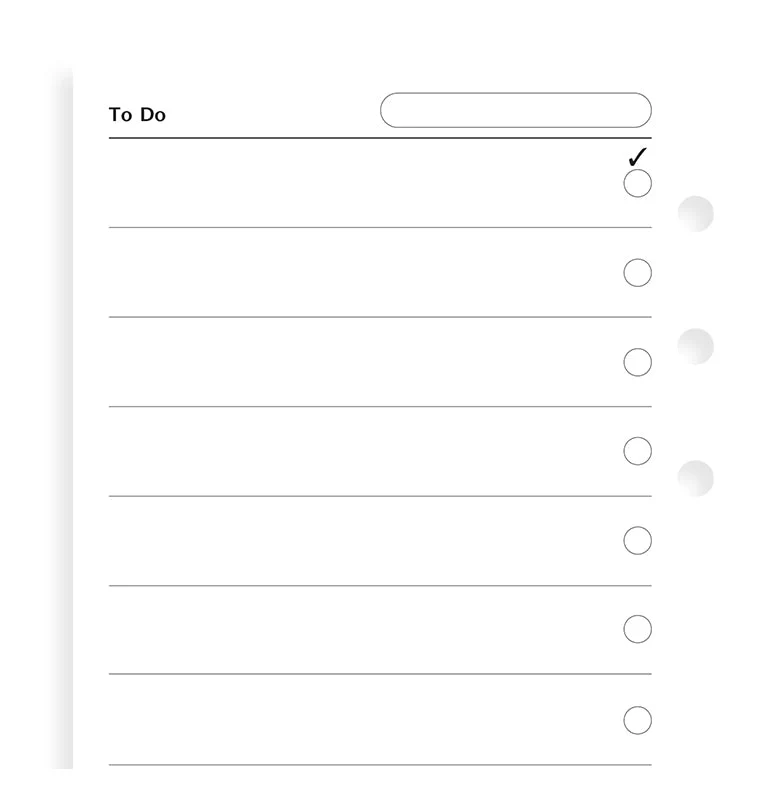Click the To Do heading
This screenshot has width=760, height=797.
point(137,115)
